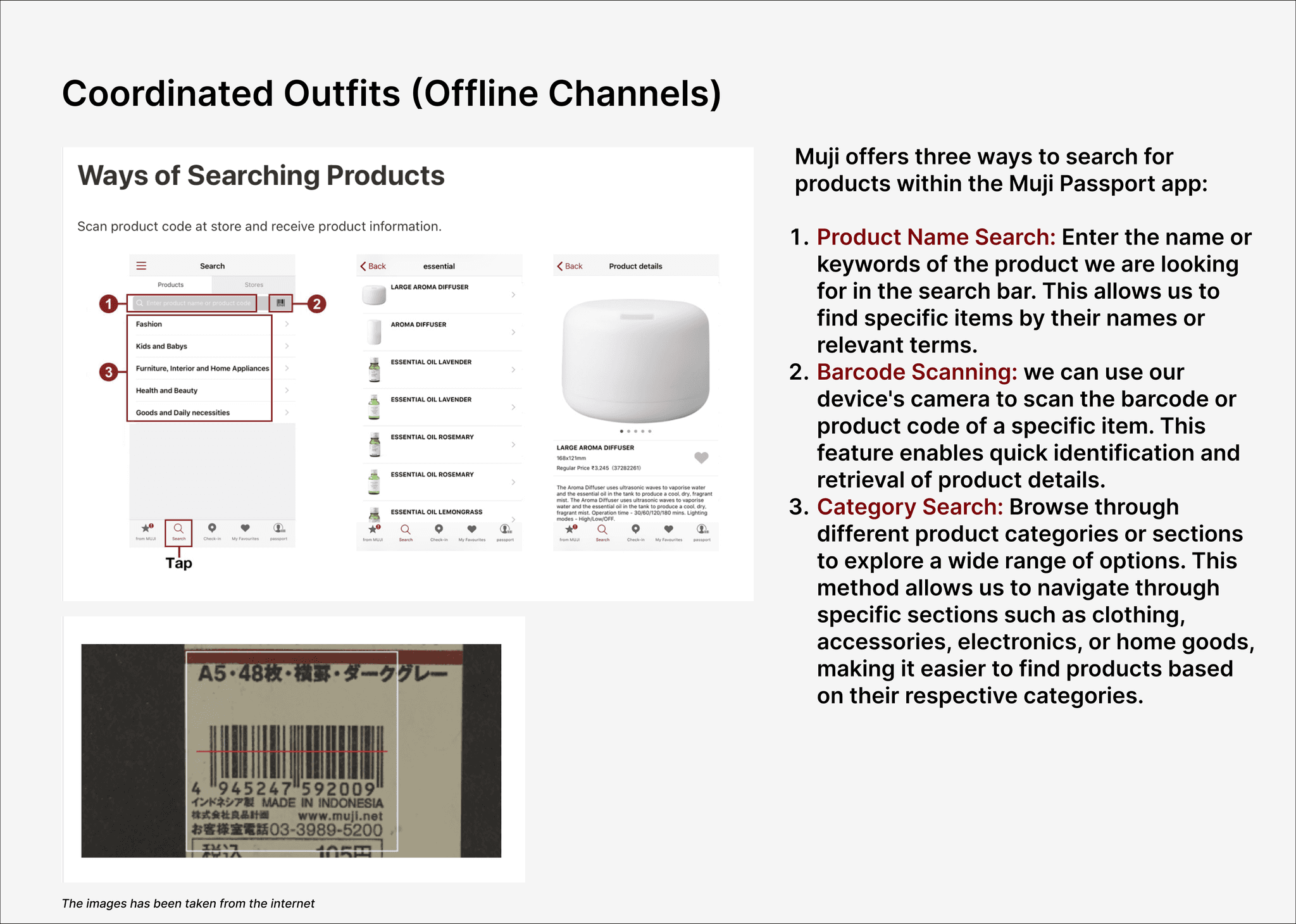The height and width of the screenshot is (924, 1296).
Task: Click the Ways of Searching Products heading
Action: coord(261,176)
